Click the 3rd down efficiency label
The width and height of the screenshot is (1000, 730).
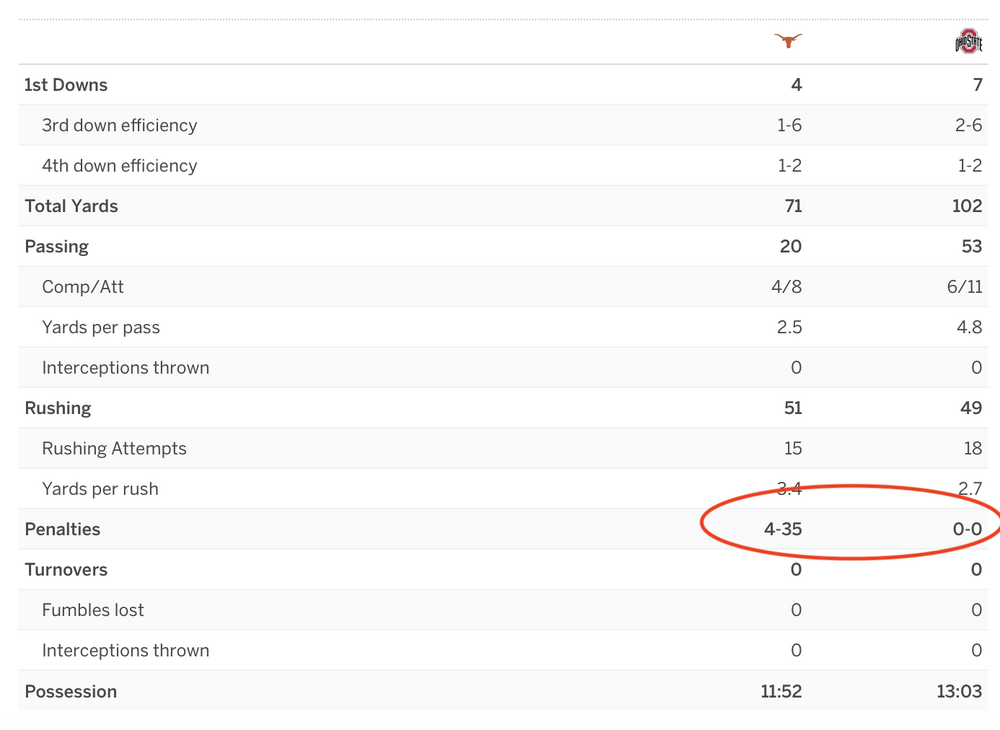click(x=119, y=125)
